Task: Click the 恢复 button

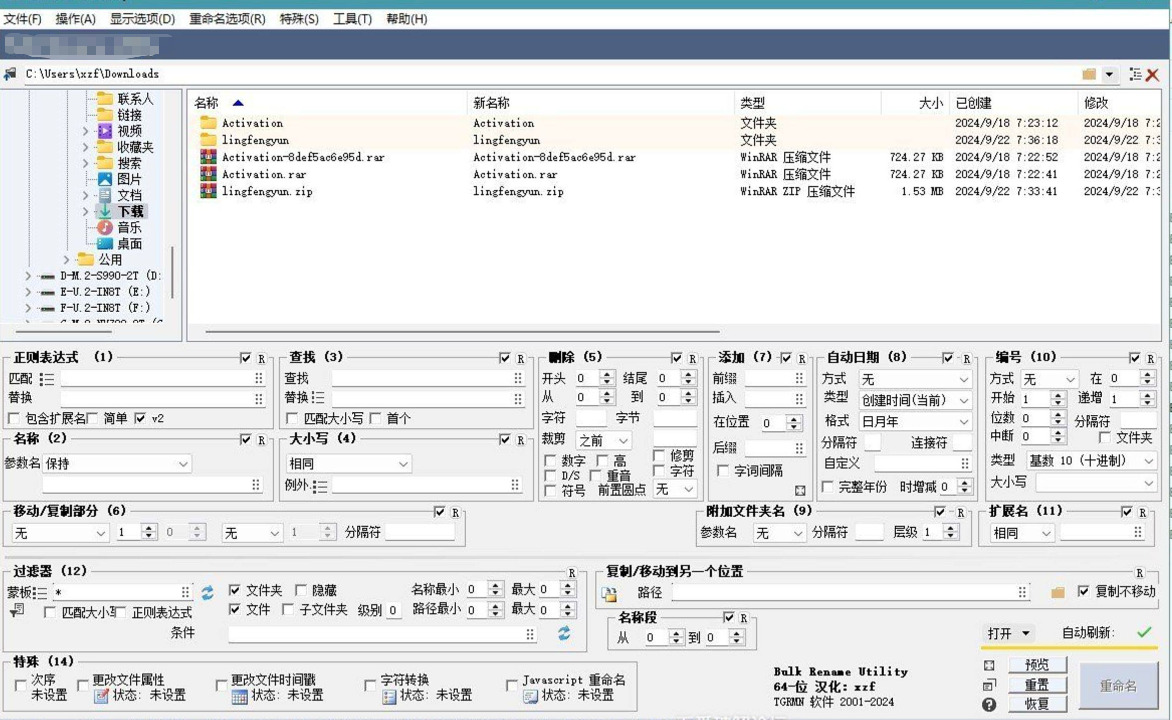Action: tap(1037, 704)
